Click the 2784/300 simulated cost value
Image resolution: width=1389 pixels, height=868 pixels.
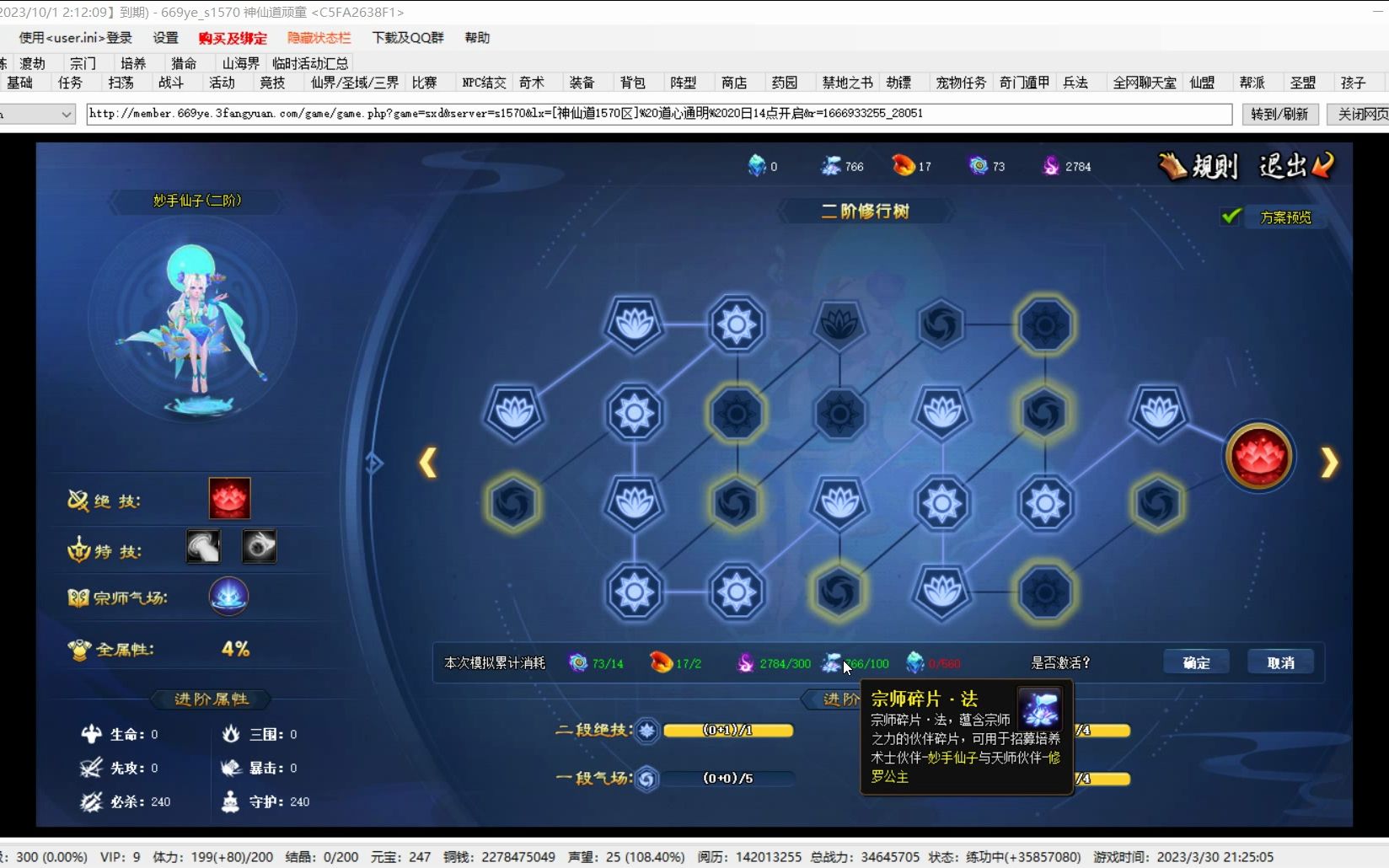[785, 664]
